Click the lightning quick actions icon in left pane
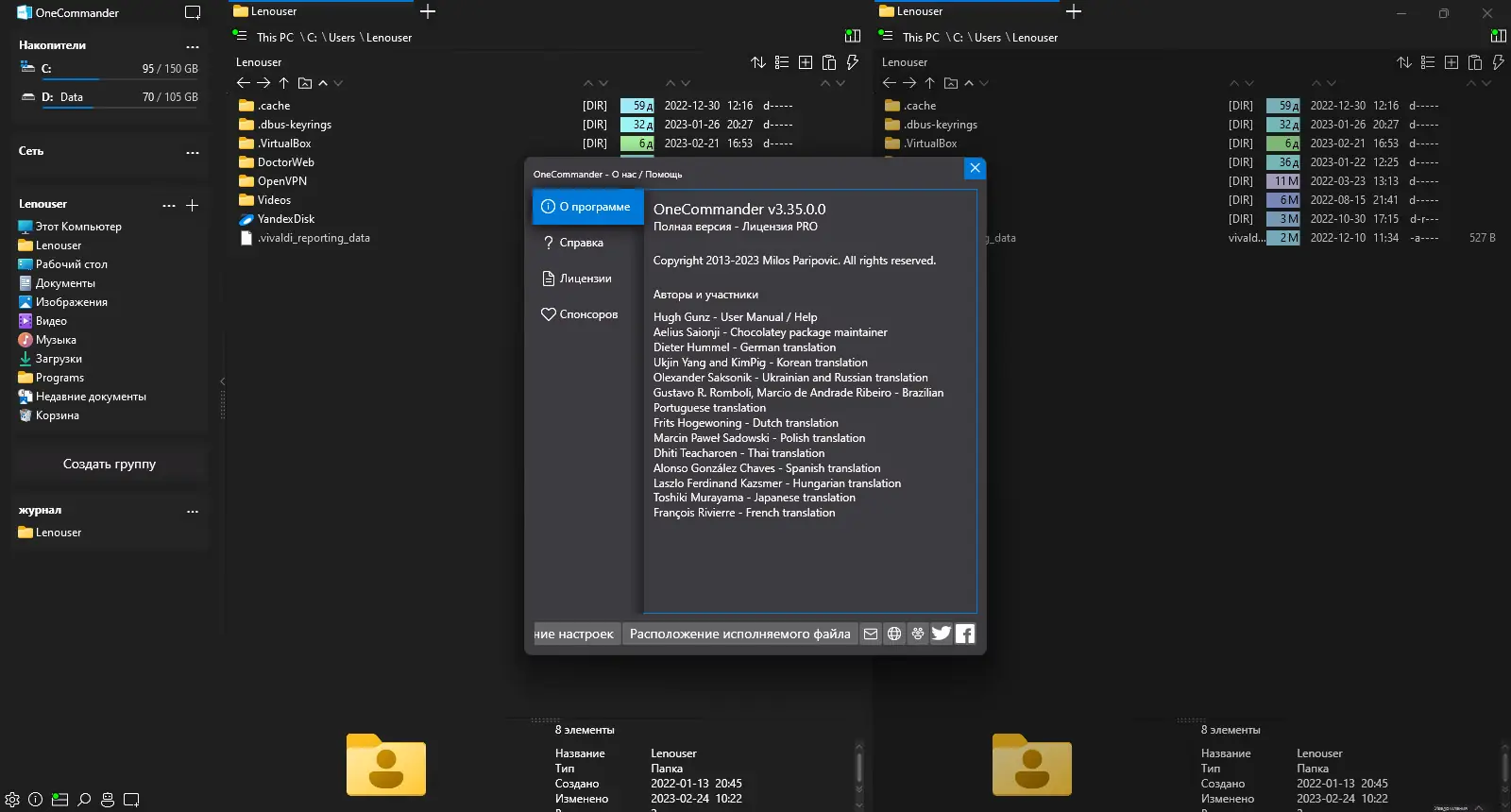Viewport: 1511px width, 812px height. 852,62
